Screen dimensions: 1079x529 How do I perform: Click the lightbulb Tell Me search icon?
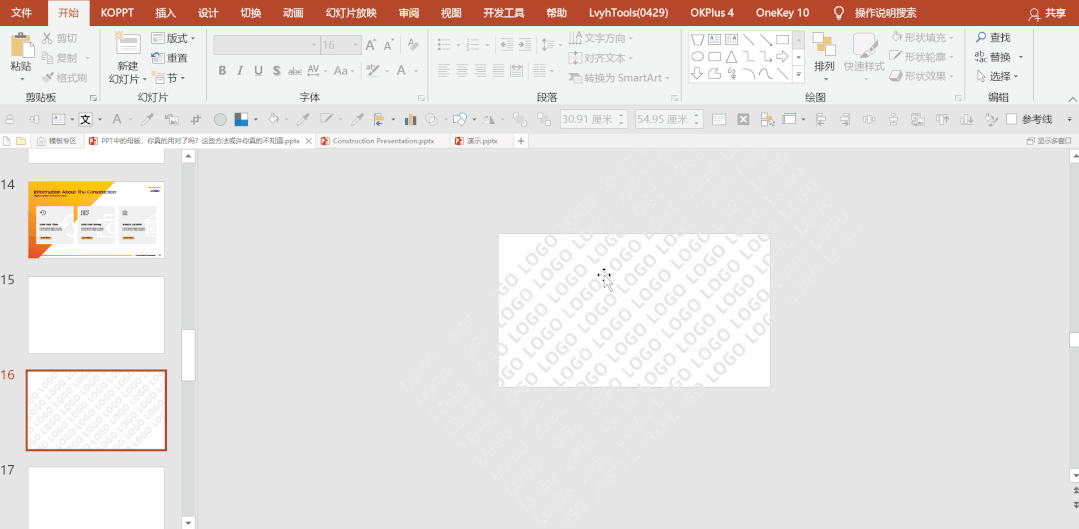(838, 13)
